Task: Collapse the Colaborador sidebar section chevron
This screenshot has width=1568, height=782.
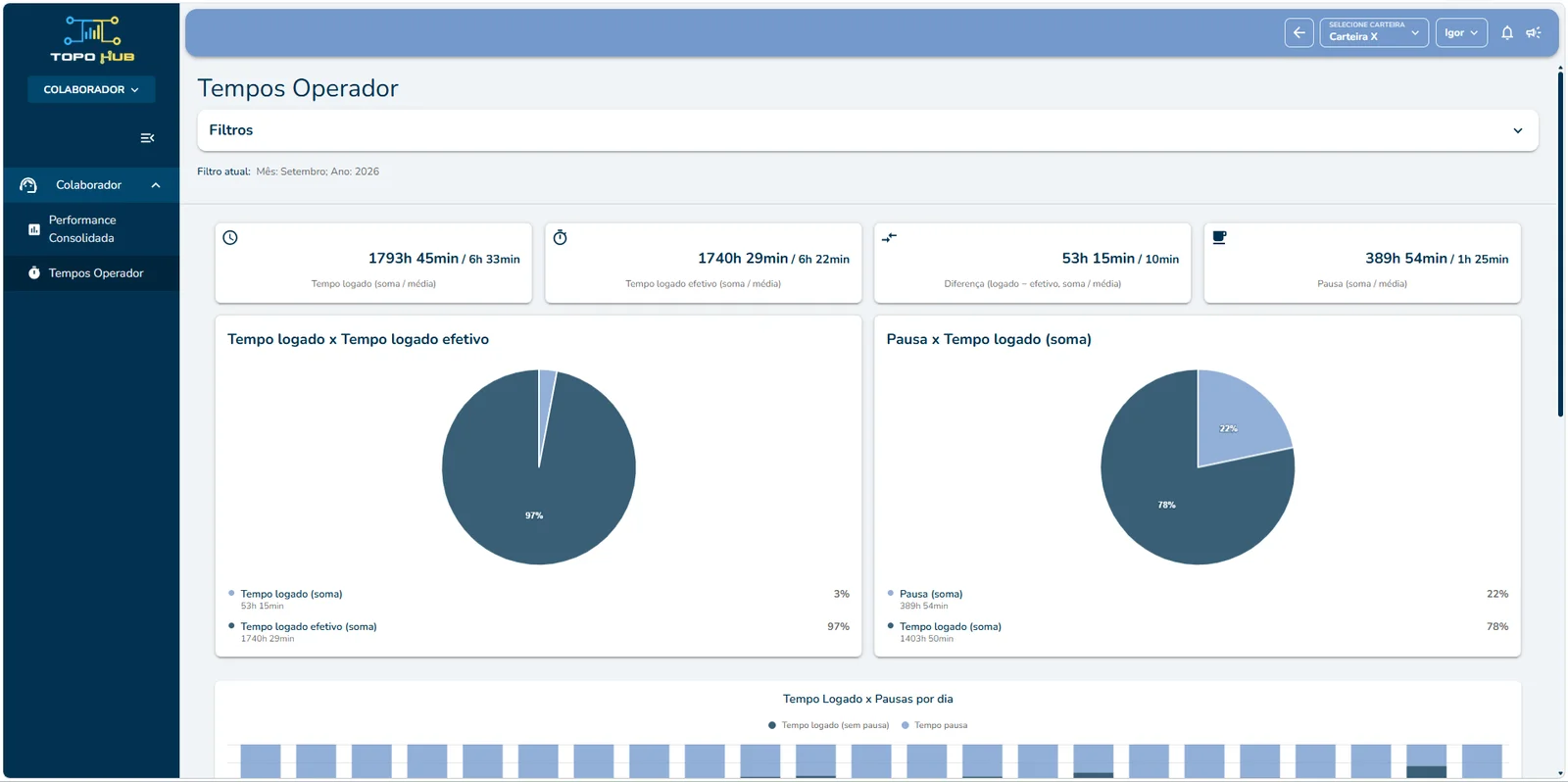Action: pyautogui.click(x=156, y=185)
